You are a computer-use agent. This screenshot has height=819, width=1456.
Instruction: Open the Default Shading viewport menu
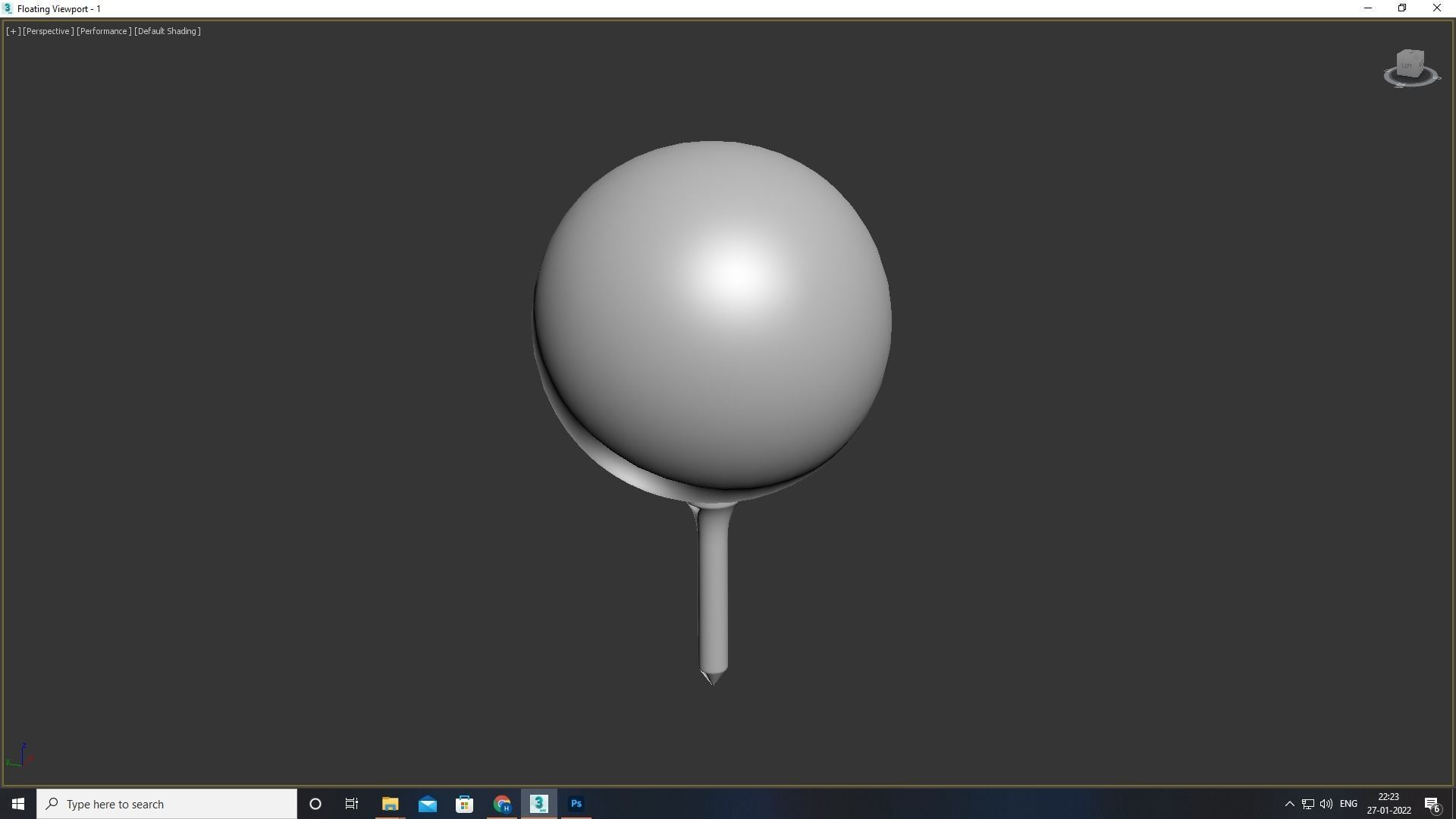167,31
